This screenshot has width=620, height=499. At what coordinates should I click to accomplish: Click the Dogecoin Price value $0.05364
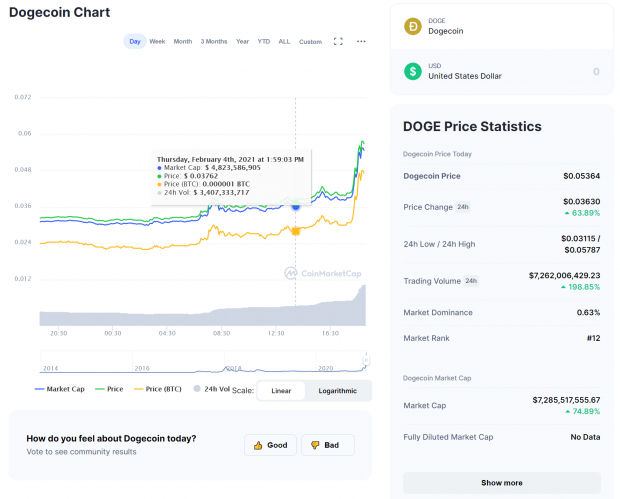click(x=582, y=176)
